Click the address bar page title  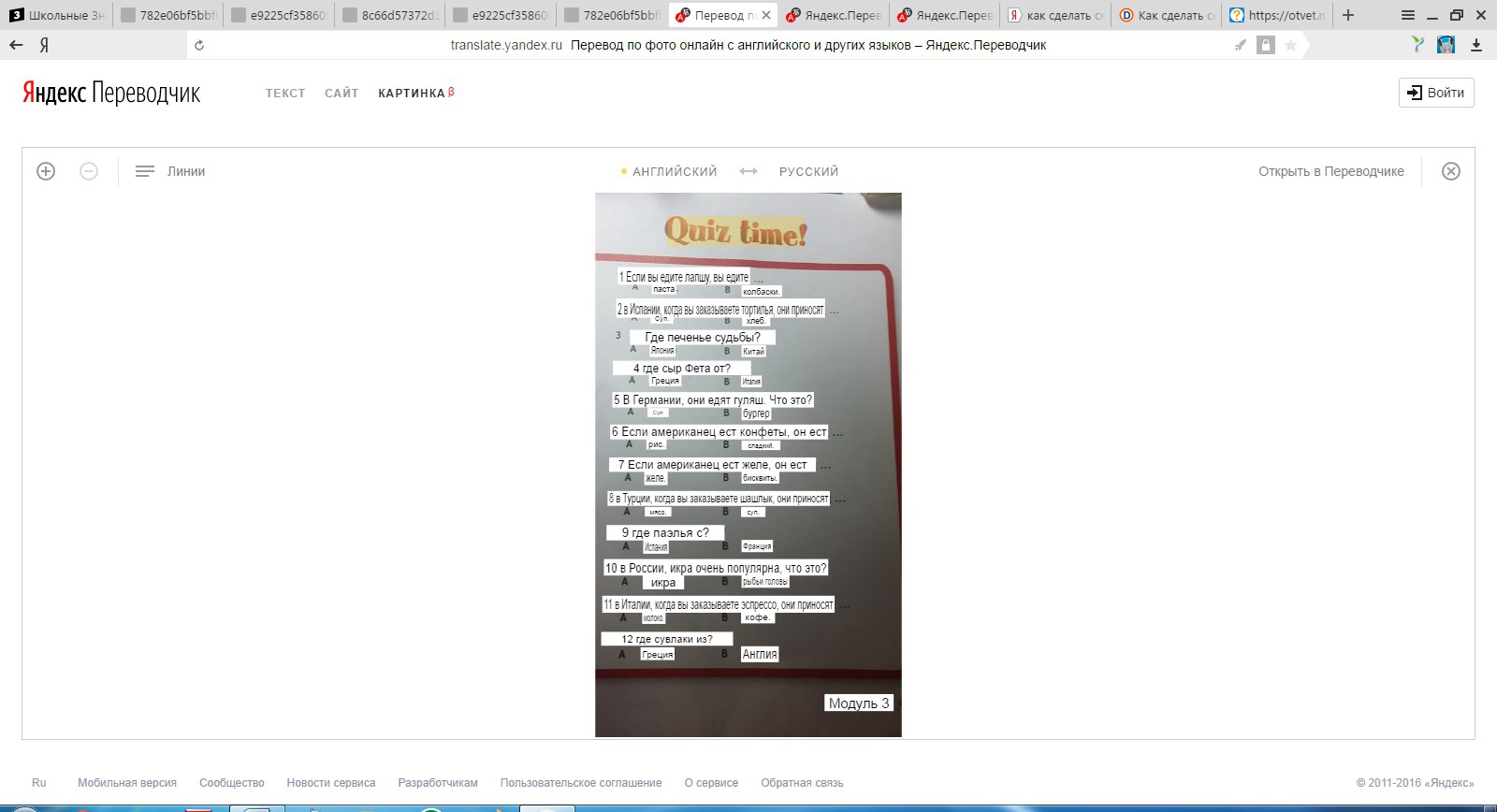tap(808, 45)
